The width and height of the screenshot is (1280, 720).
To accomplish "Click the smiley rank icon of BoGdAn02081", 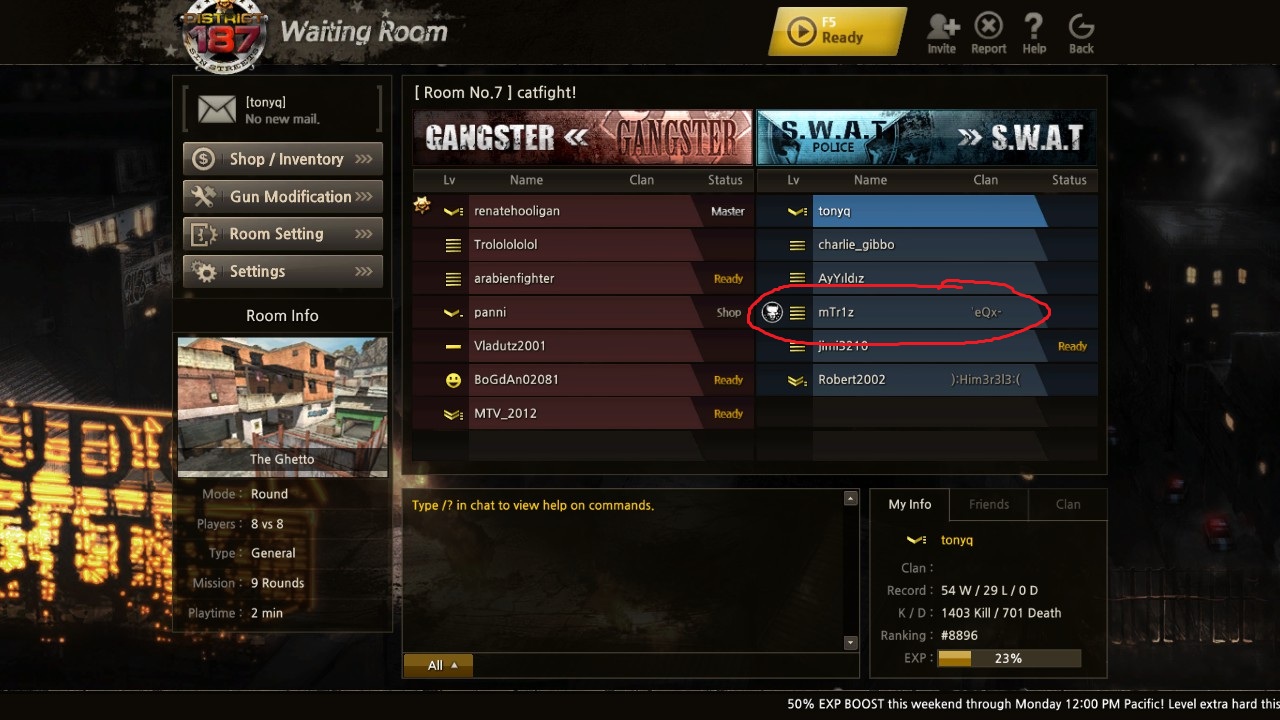I will (453, 380).
